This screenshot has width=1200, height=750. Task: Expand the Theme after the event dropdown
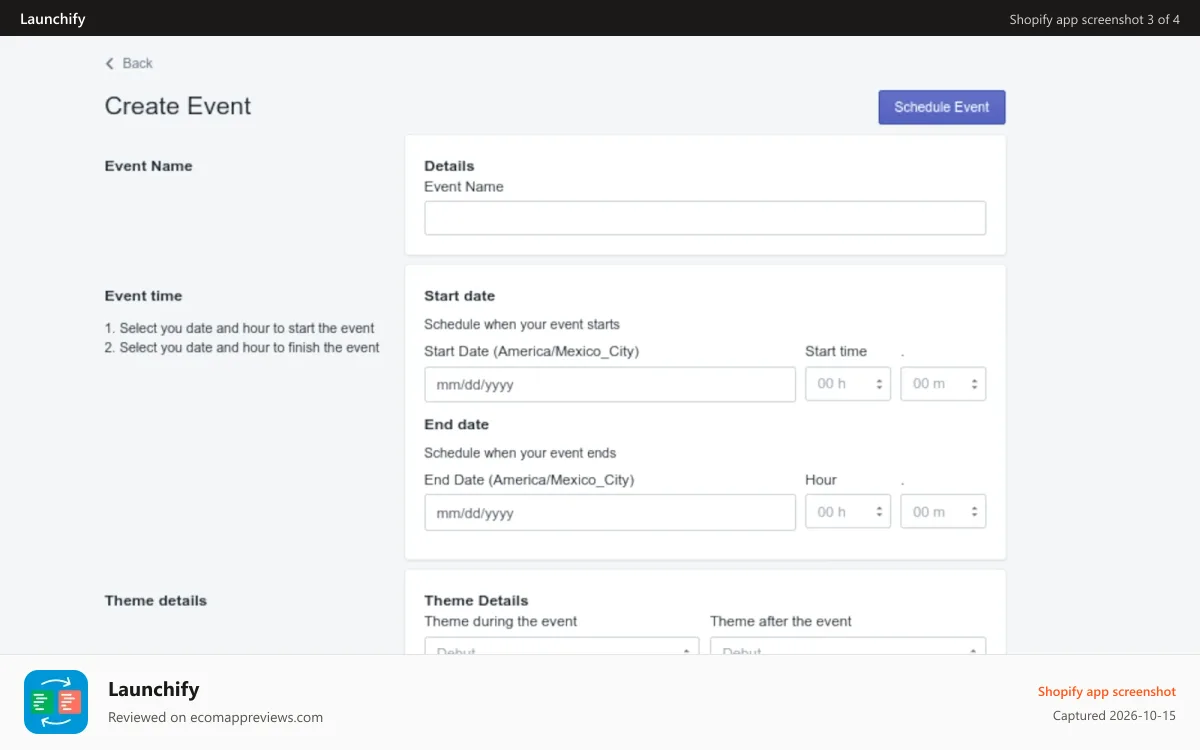[848, 647]
